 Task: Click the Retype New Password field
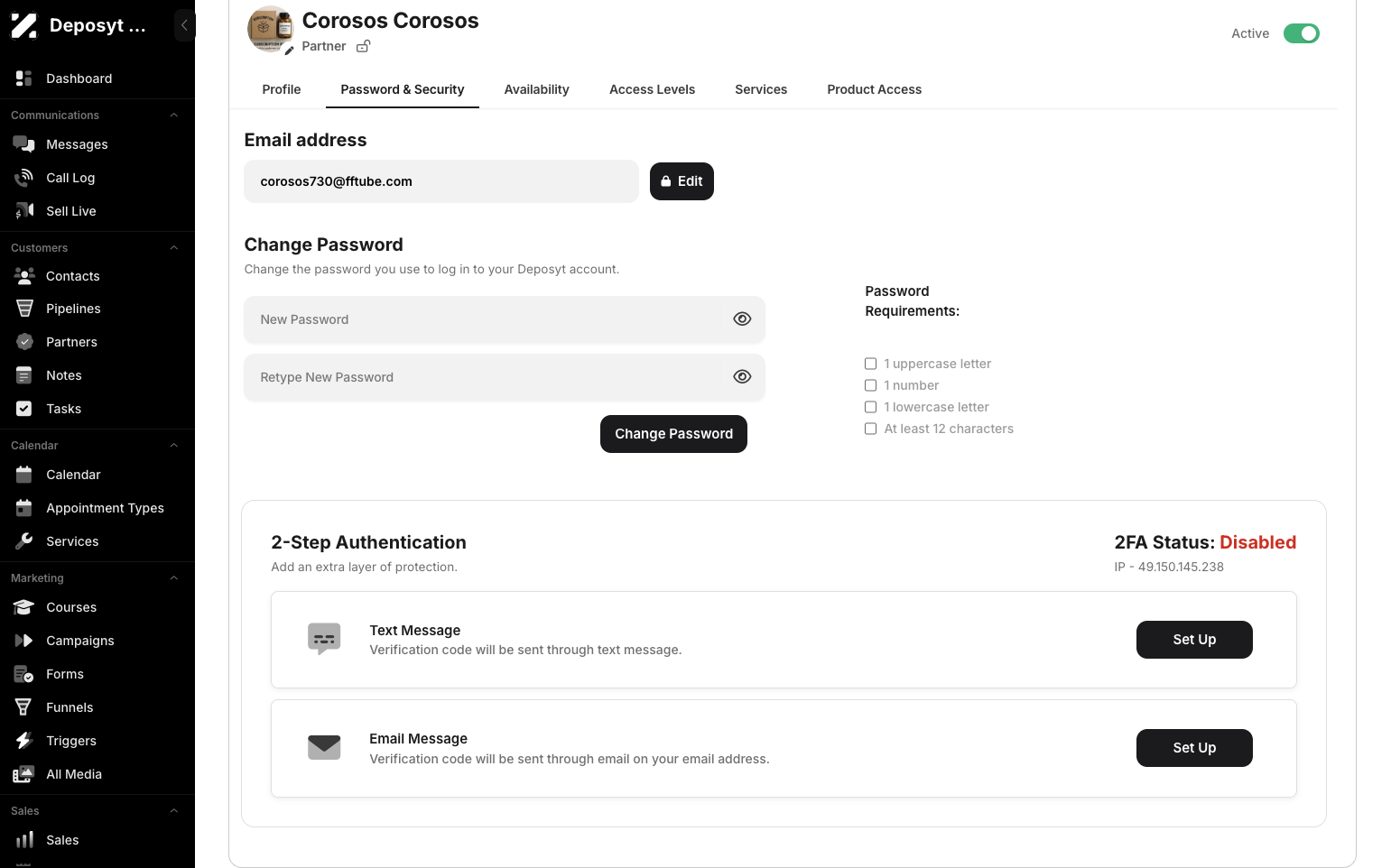click(x=505, y=377)
